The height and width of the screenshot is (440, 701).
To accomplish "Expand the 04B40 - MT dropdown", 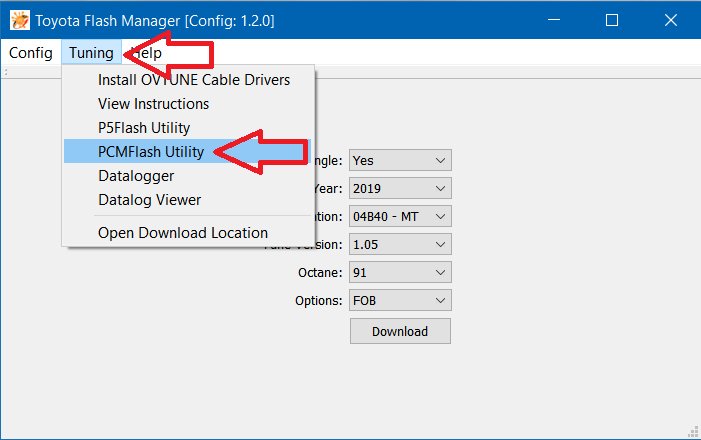I will pyautogui.click(x=400, y=217).
